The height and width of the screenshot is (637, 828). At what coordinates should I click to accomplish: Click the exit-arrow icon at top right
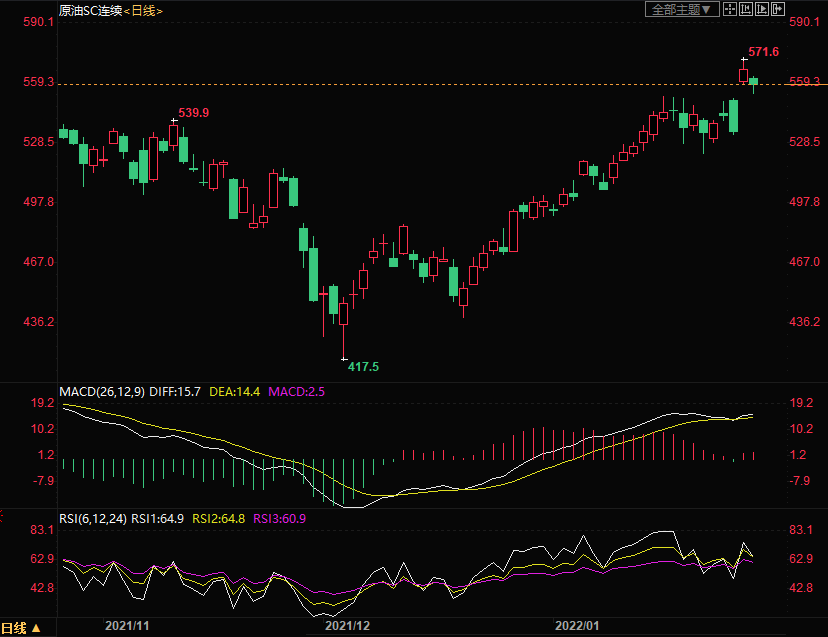[777, 9]
